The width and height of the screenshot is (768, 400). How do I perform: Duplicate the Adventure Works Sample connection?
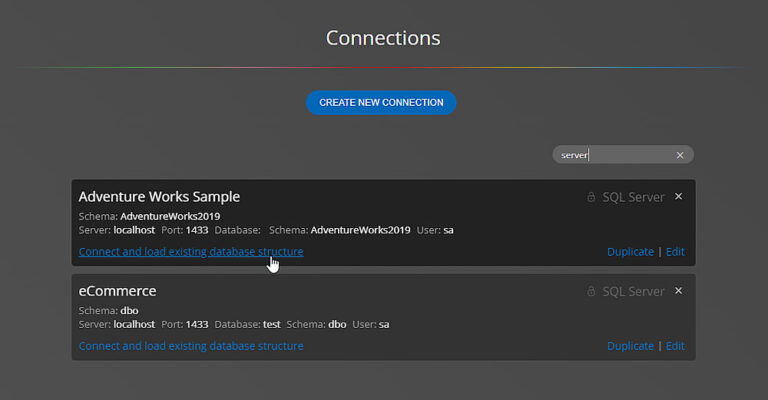pyautogui.click(x=630, y=252)
